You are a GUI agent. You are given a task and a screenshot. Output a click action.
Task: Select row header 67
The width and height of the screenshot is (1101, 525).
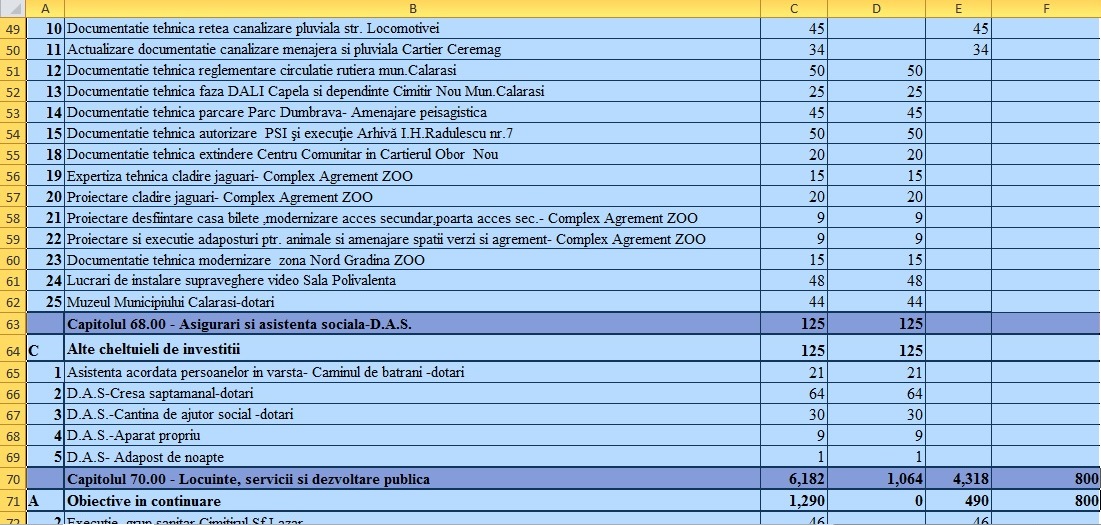coord(13,415)
